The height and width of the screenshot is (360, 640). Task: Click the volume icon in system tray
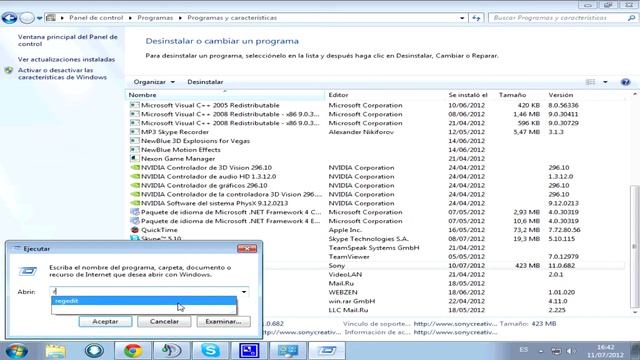[x=571, y=351]
